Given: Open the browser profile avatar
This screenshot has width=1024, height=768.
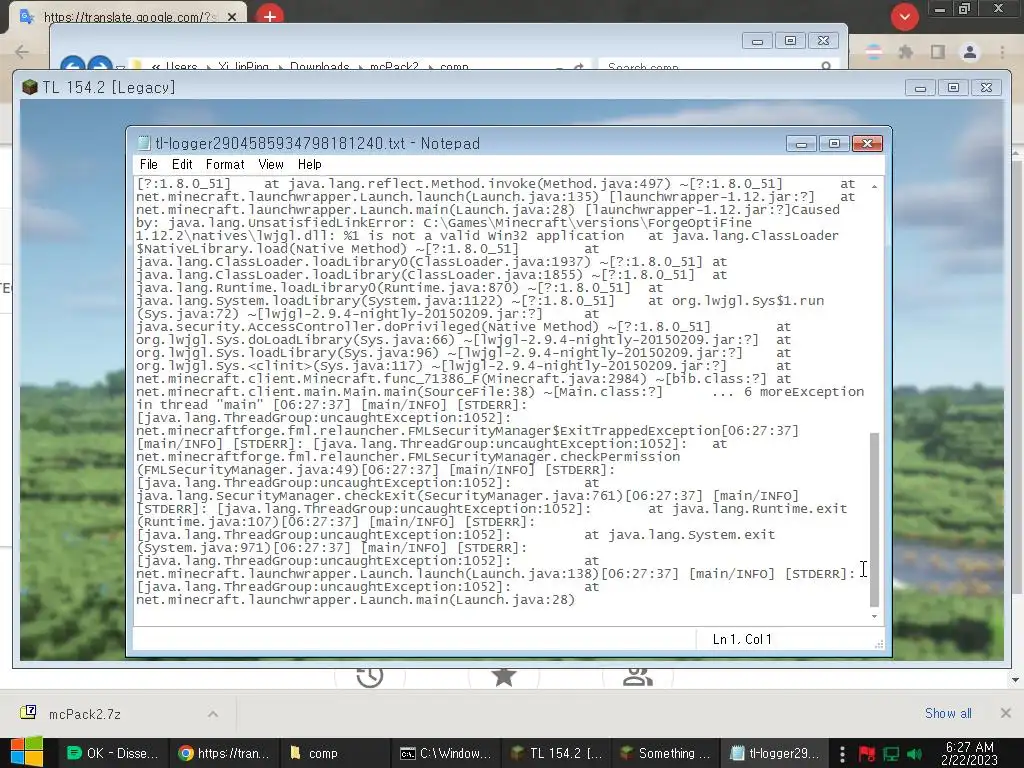Looking at the screenshot, I should 970,52.
